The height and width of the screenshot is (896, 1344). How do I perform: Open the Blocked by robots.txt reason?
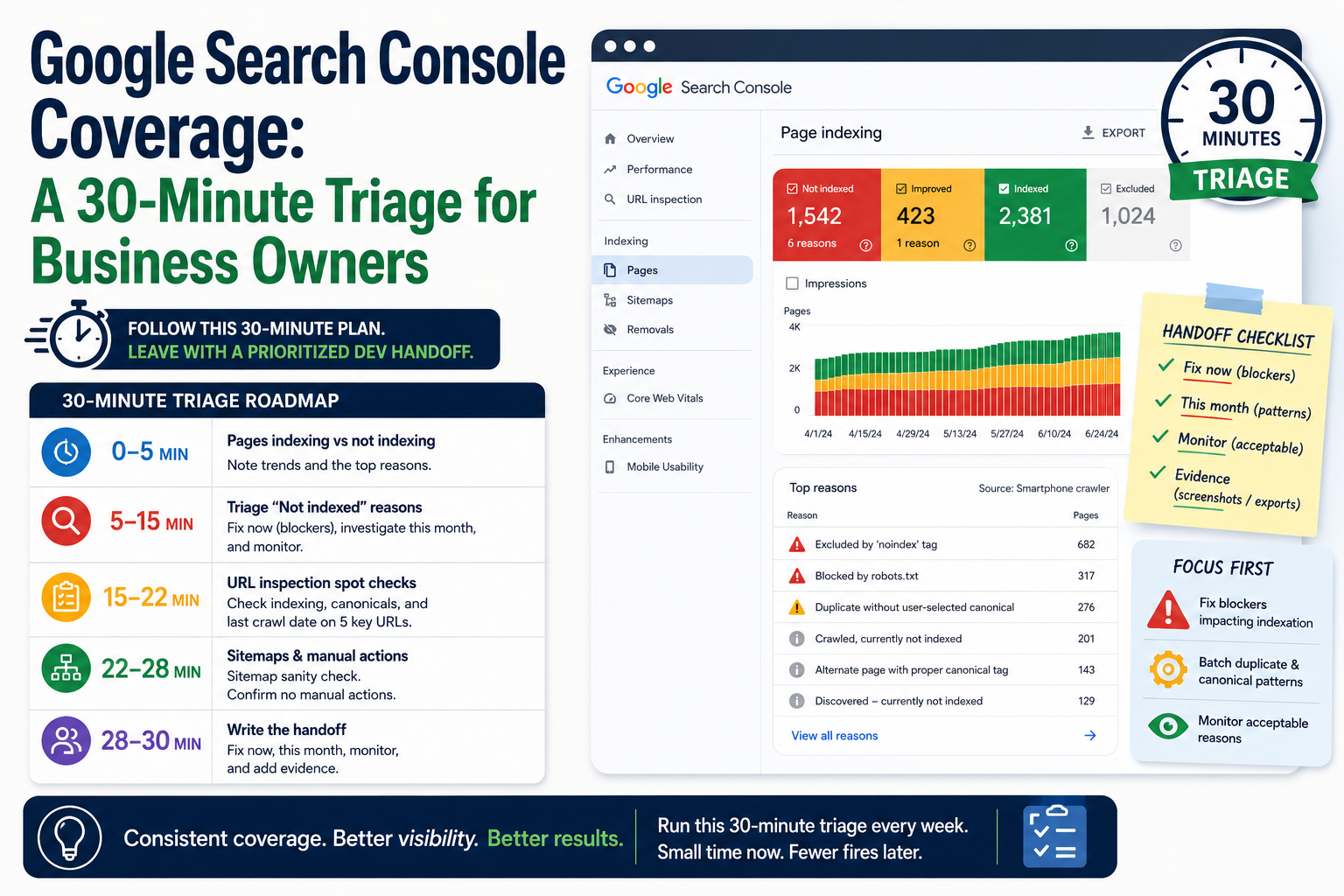pyautogui.click(x=945, y=576)
